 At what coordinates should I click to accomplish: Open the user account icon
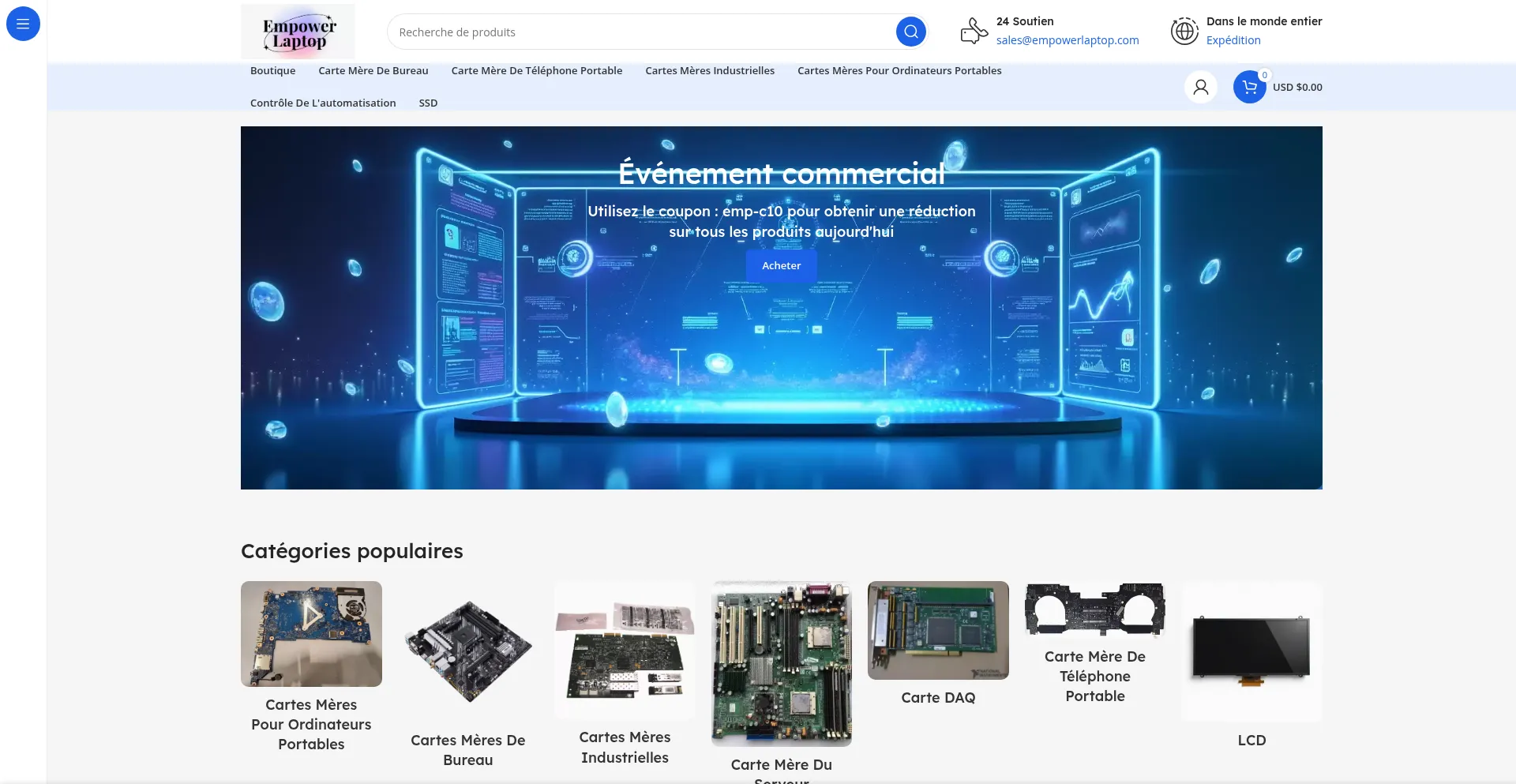tap(1200, 87)
